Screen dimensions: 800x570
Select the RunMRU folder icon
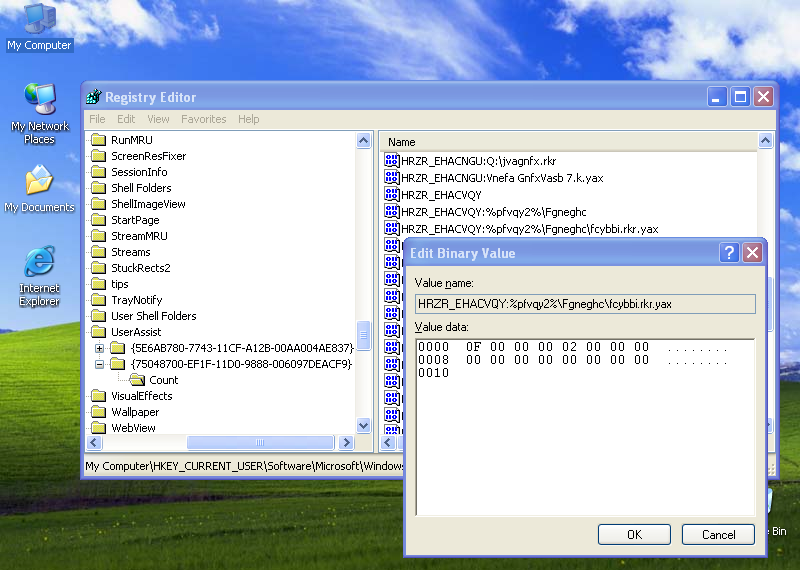(x=98, y=140)
